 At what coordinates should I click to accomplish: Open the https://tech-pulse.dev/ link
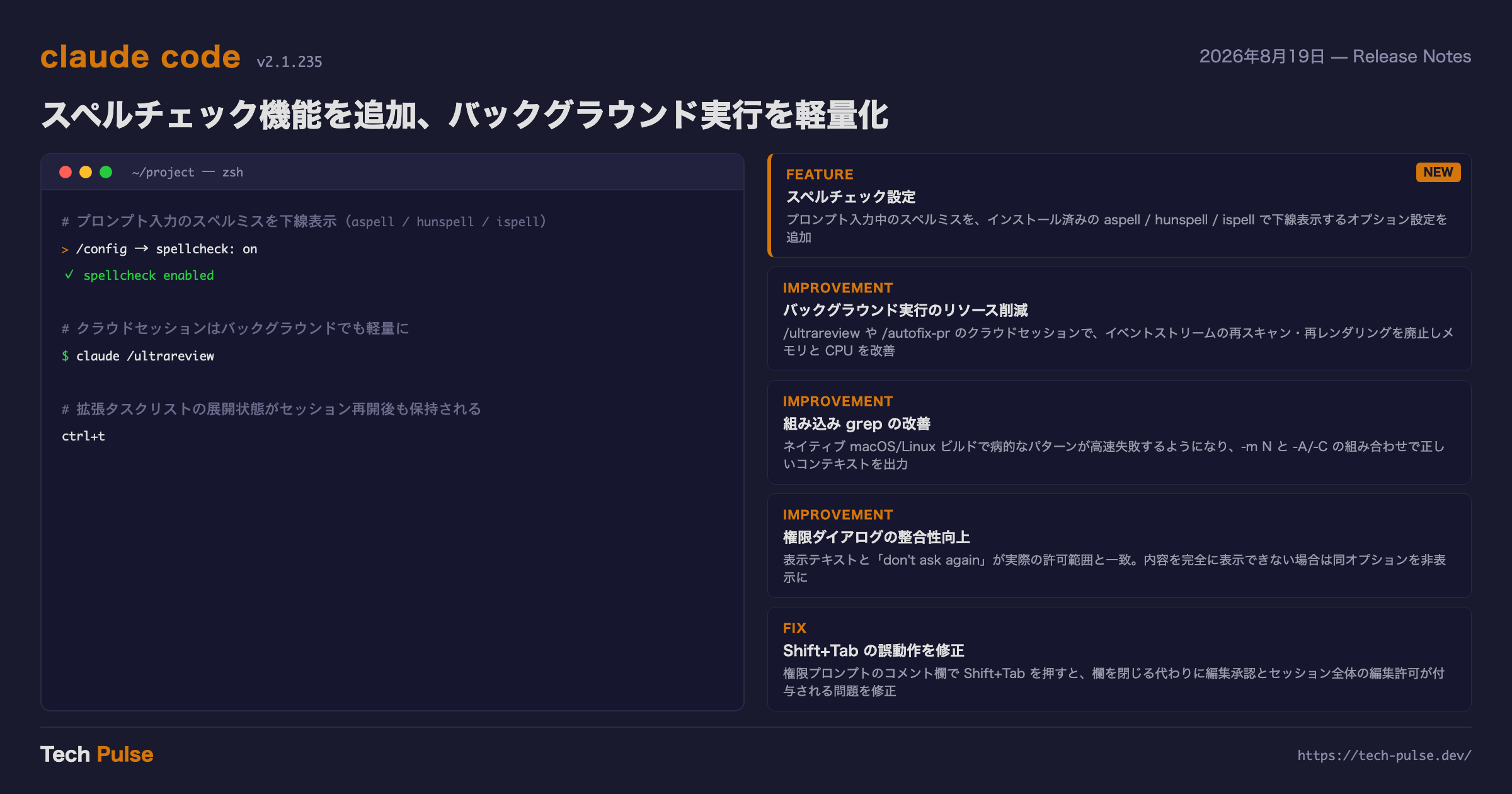1384,755
